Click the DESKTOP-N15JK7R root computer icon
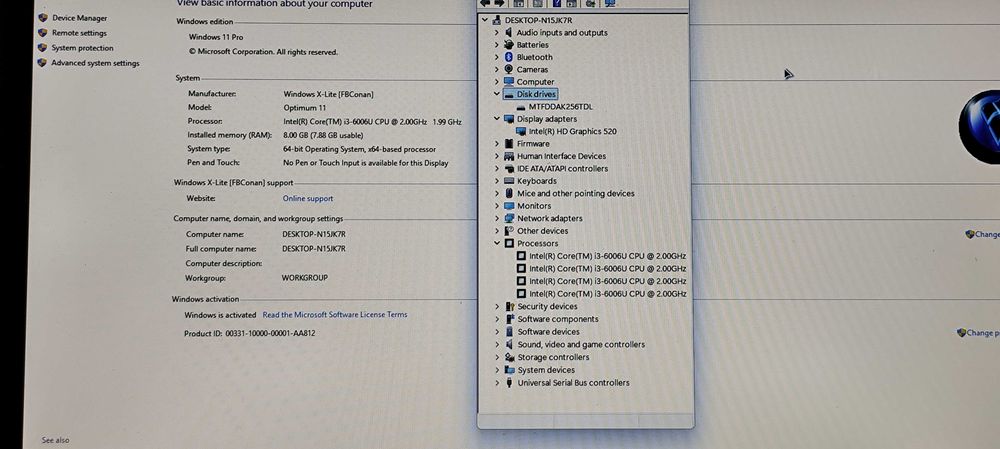This screenshot has height=449, width=1000. coord(497,20)
